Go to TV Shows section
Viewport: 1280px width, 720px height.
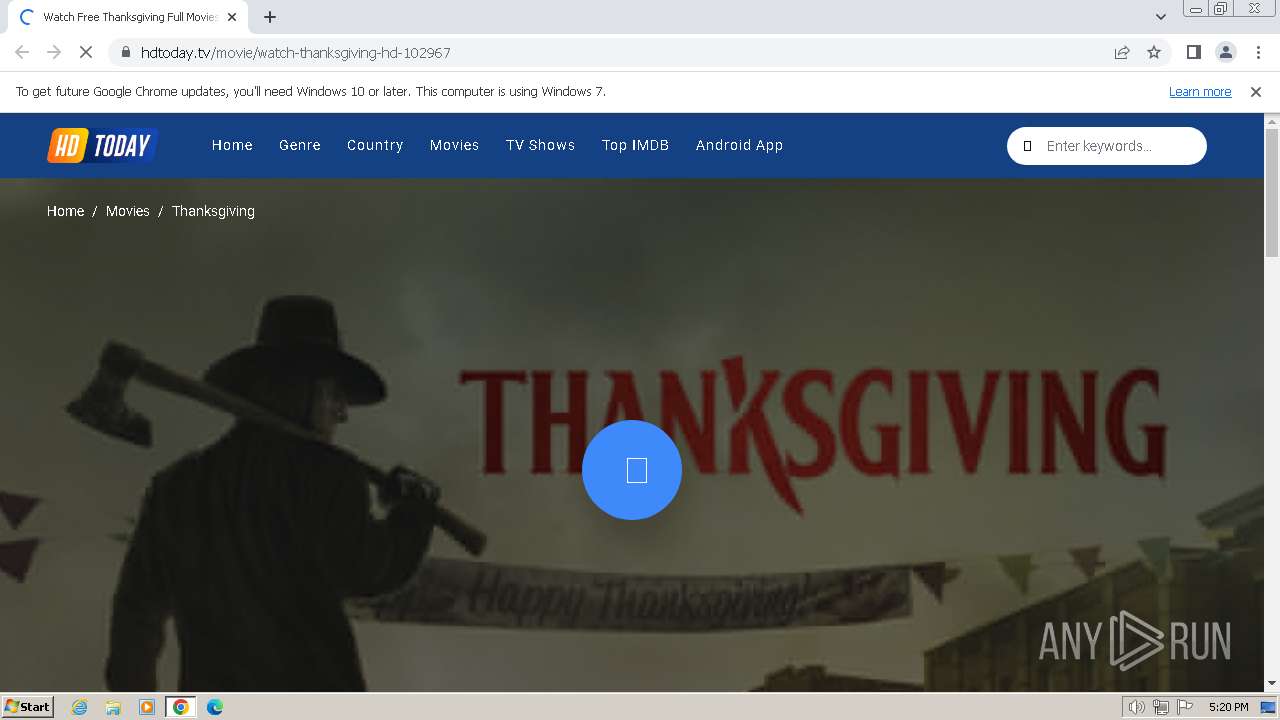(540, 145)
